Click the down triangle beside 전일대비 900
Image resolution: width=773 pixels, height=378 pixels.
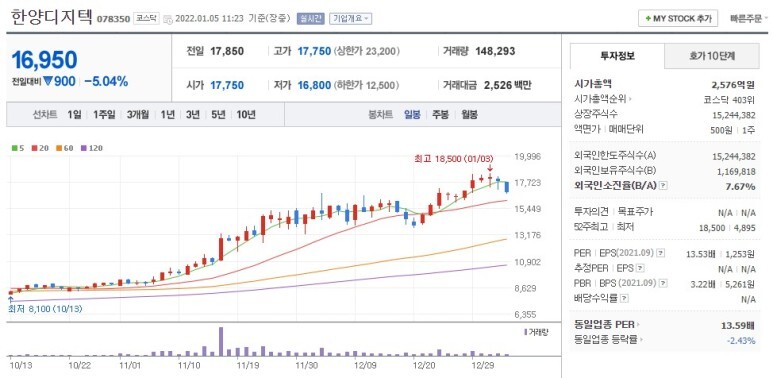point(47,81)
